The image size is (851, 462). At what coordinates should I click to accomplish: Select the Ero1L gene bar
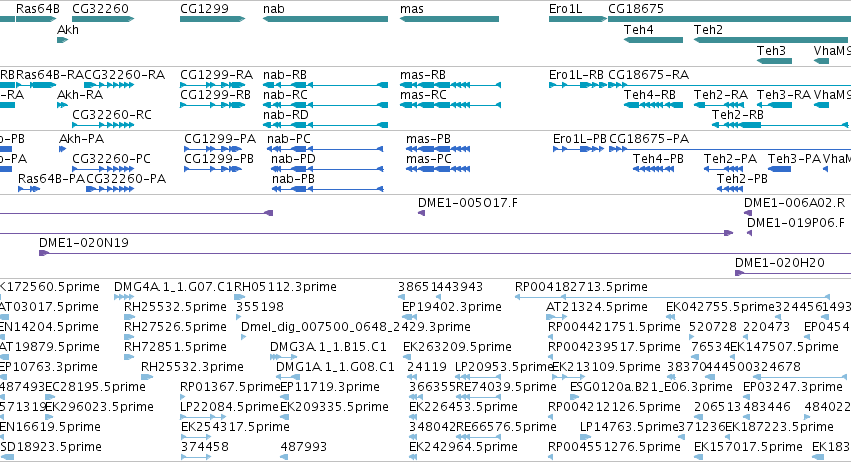[577, 19]
